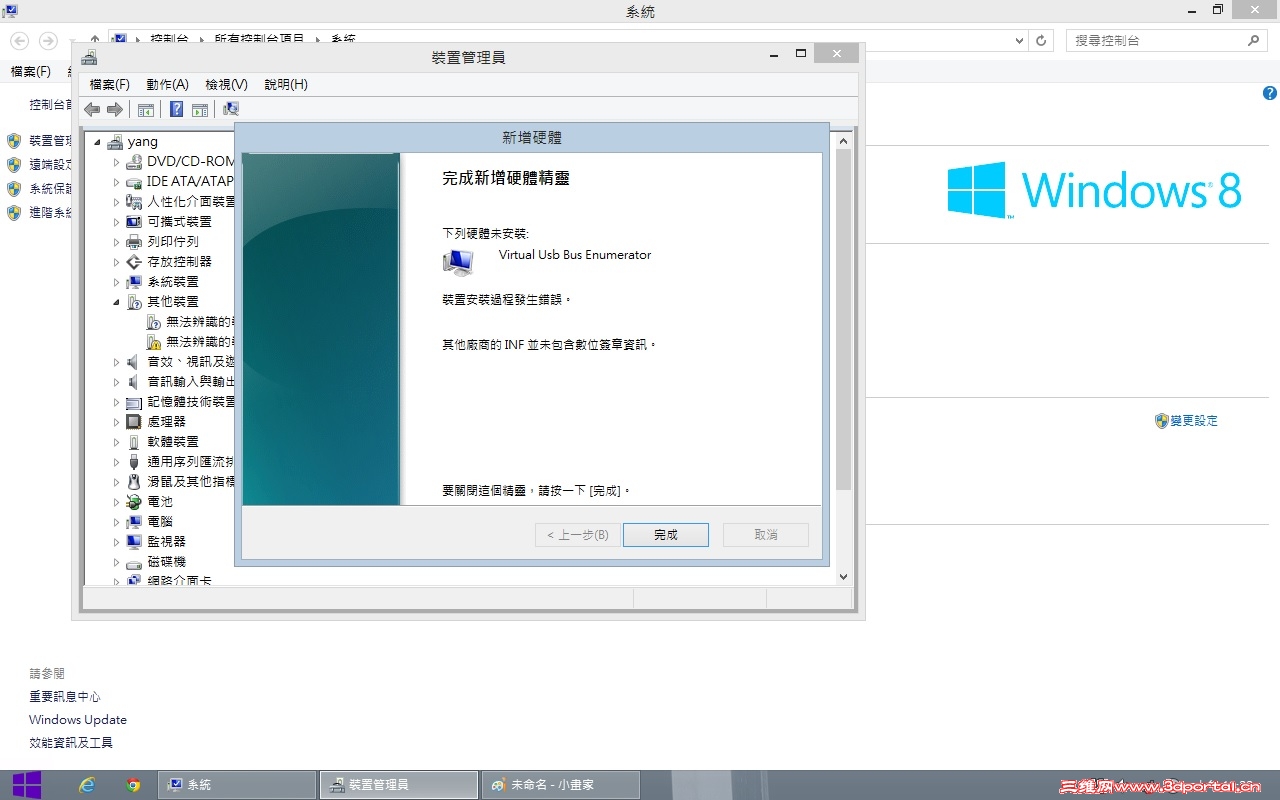This screenshot has width=1280, height=800.
Task: Click the help icon in System window
Action: tap(1270, 93)
